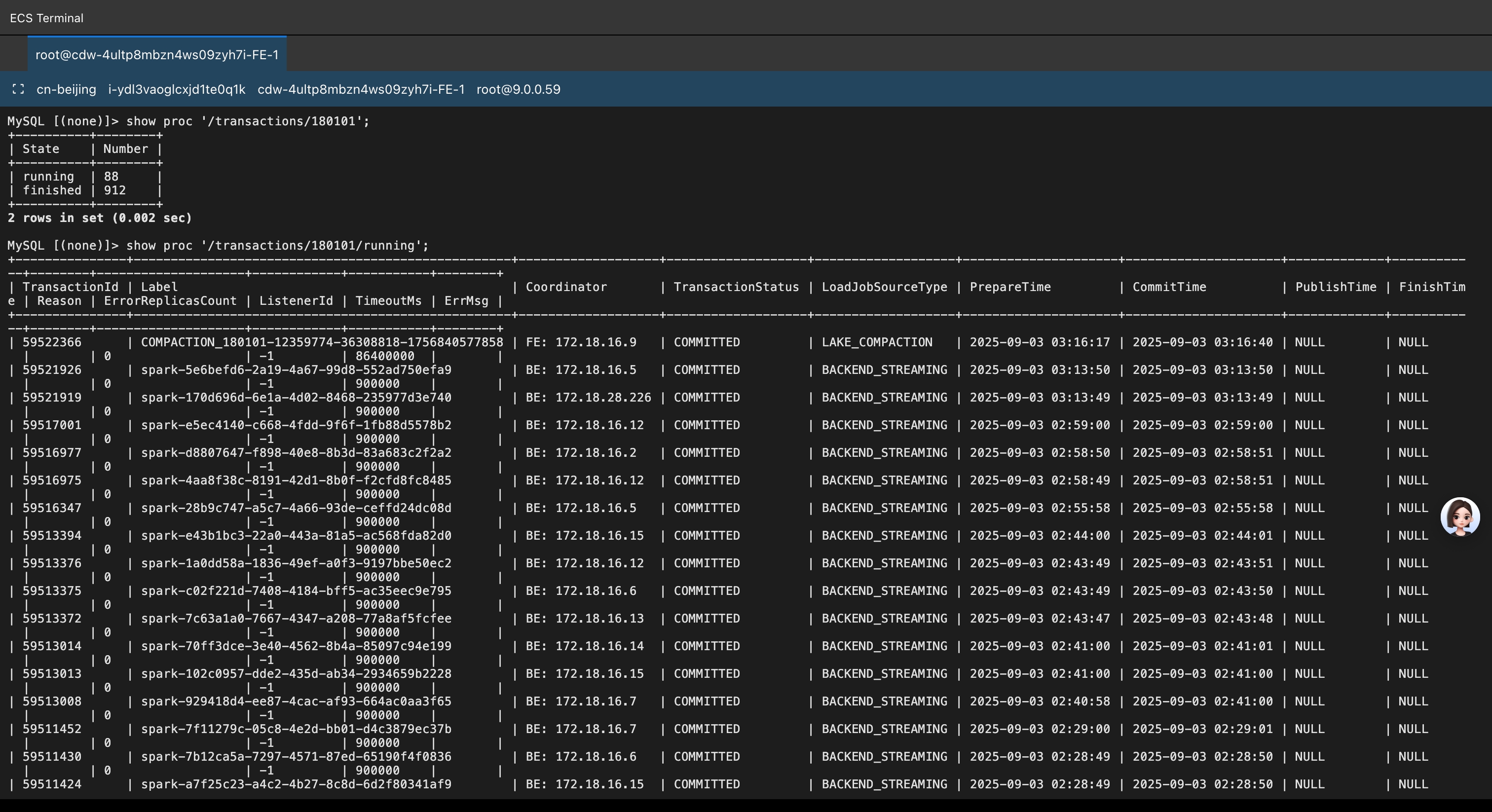
Task: Click the cn-beijing region label
Action: [66, 89]
